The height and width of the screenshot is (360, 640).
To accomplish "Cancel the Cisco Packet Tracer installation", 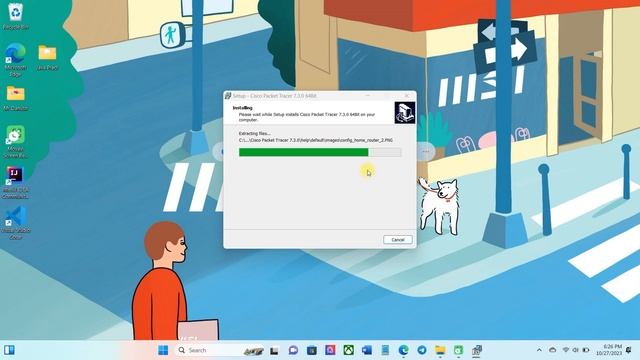I will coord(398,240).
